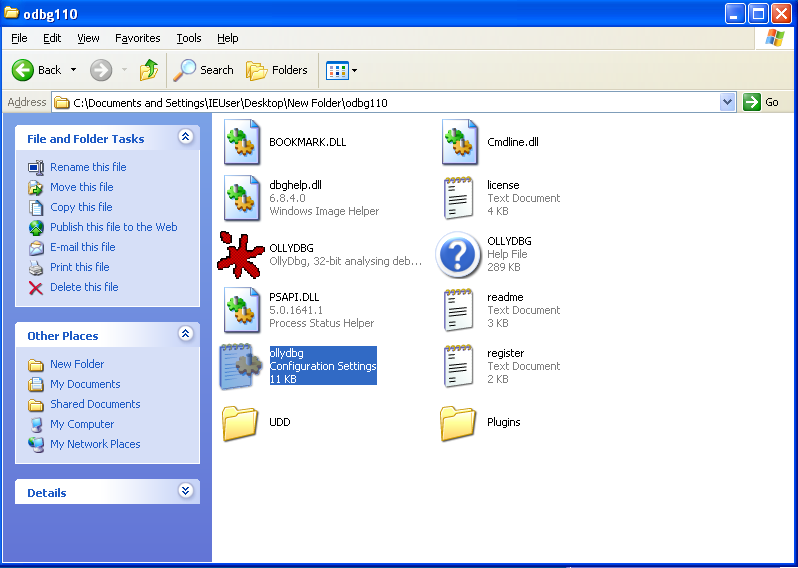
Task: Click Move this file
Action: (x=81, y=187)
